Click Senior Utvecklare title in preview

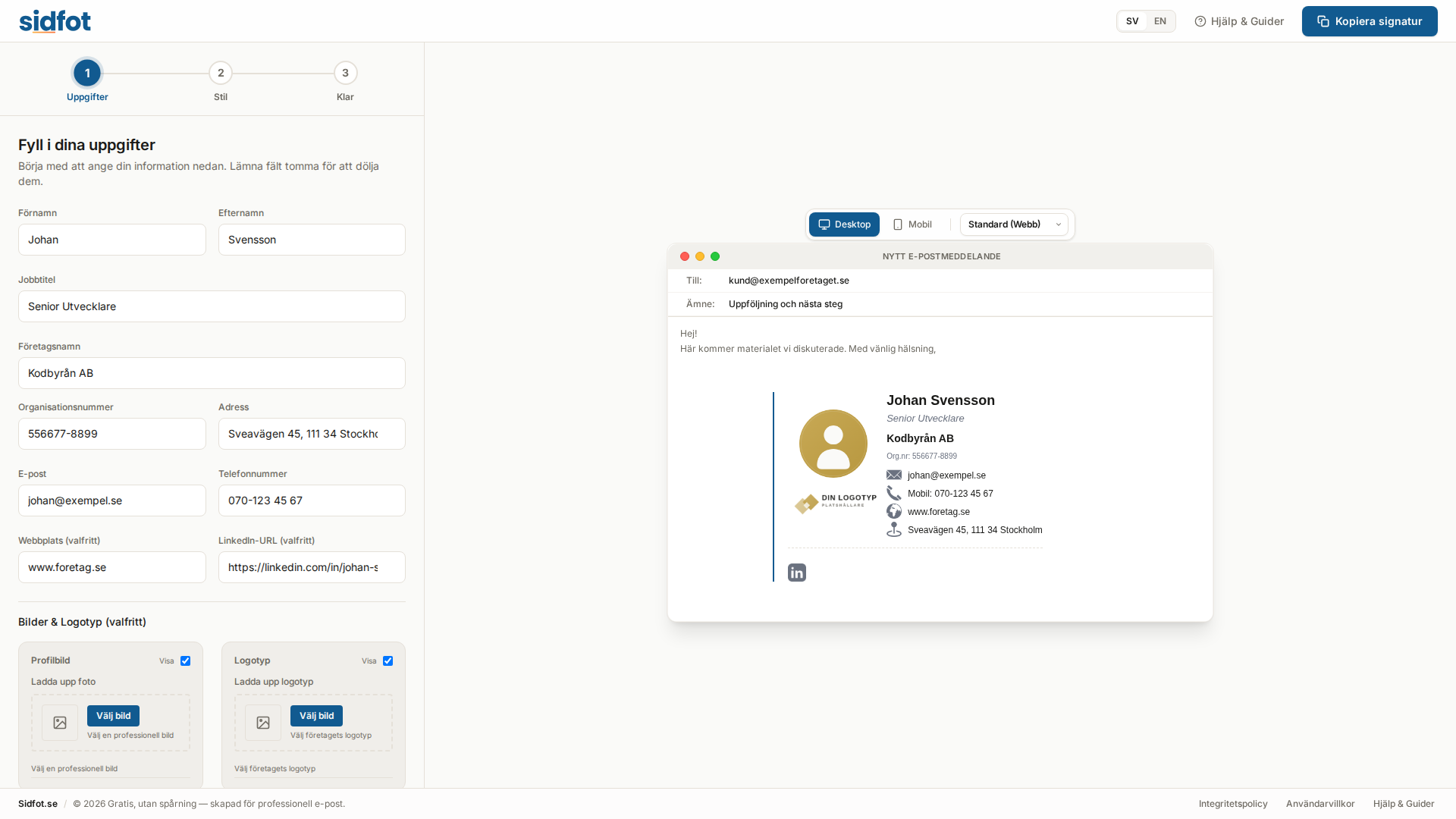tap(925, 419)
